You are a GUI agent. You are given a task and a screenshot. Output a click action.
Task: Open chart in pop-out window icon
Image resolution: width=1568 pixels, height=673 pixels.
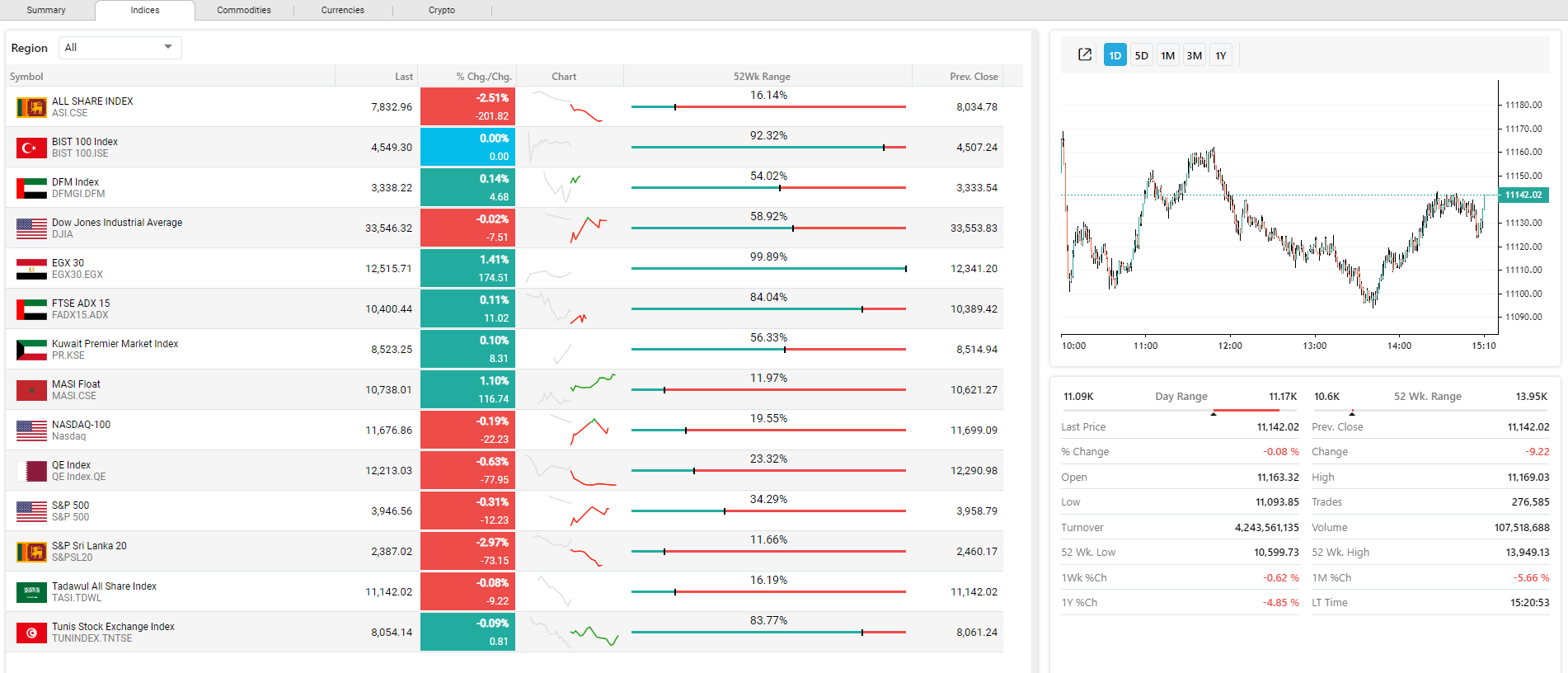point(1085,54)
